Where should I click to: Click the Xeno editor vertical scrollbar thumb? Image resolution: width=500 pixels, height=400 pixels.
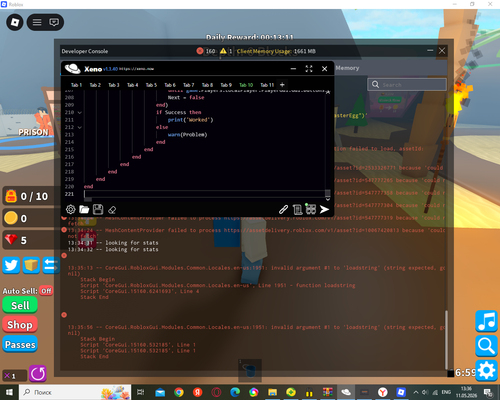pyautogui.click(x=328, y=193)
